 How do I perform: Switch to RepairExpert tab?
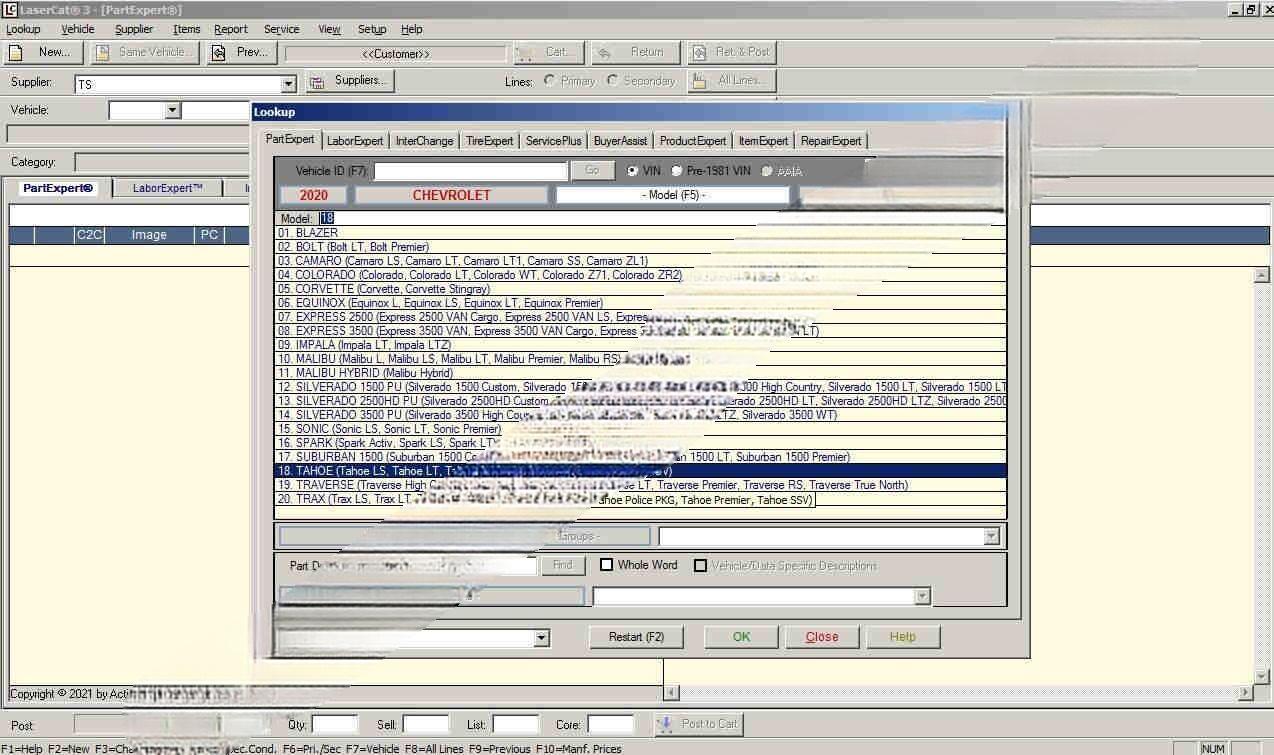coord(831,141)
